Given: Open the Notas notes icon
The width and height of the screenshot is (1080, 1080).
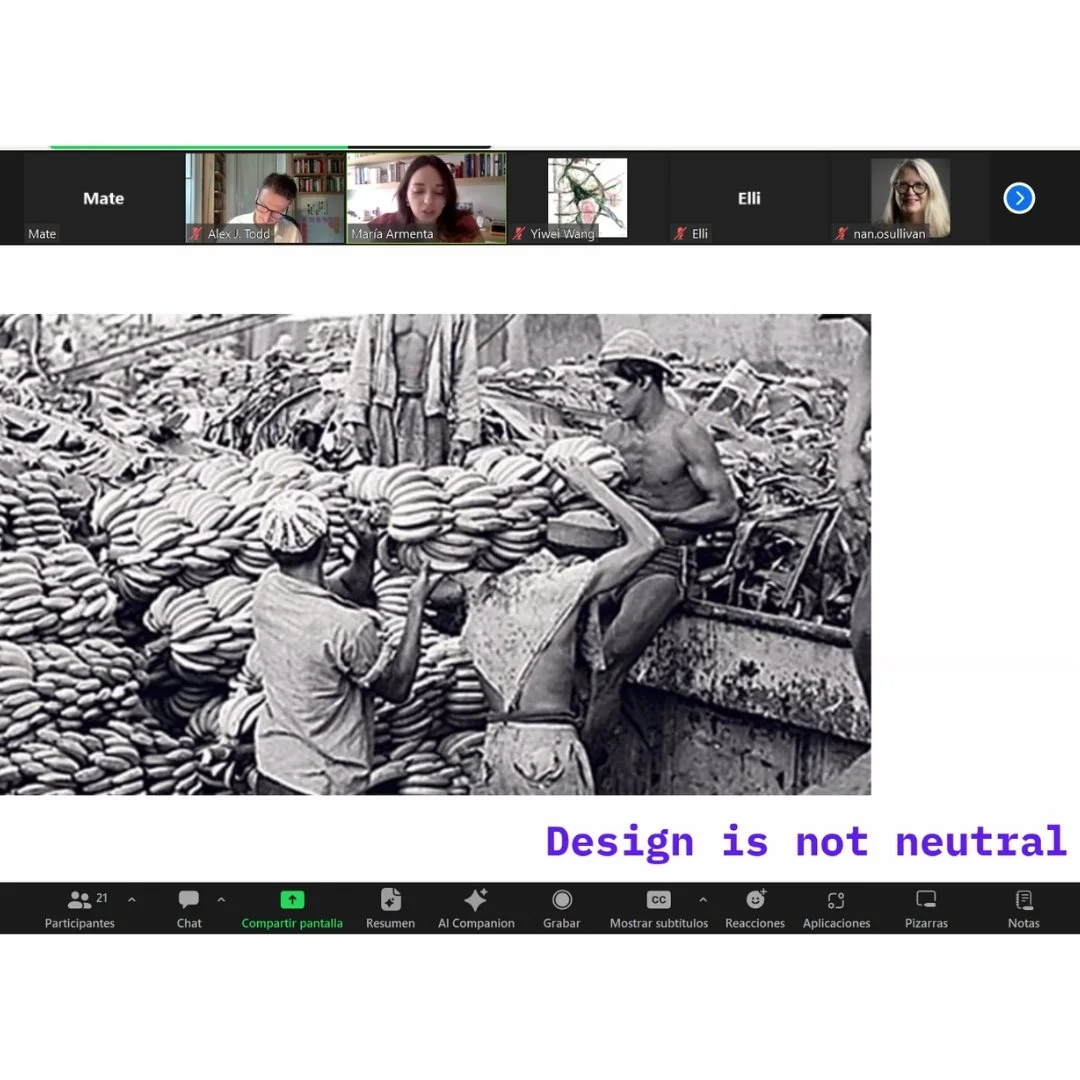Looking at the screenshot, I should [1024, 900].
